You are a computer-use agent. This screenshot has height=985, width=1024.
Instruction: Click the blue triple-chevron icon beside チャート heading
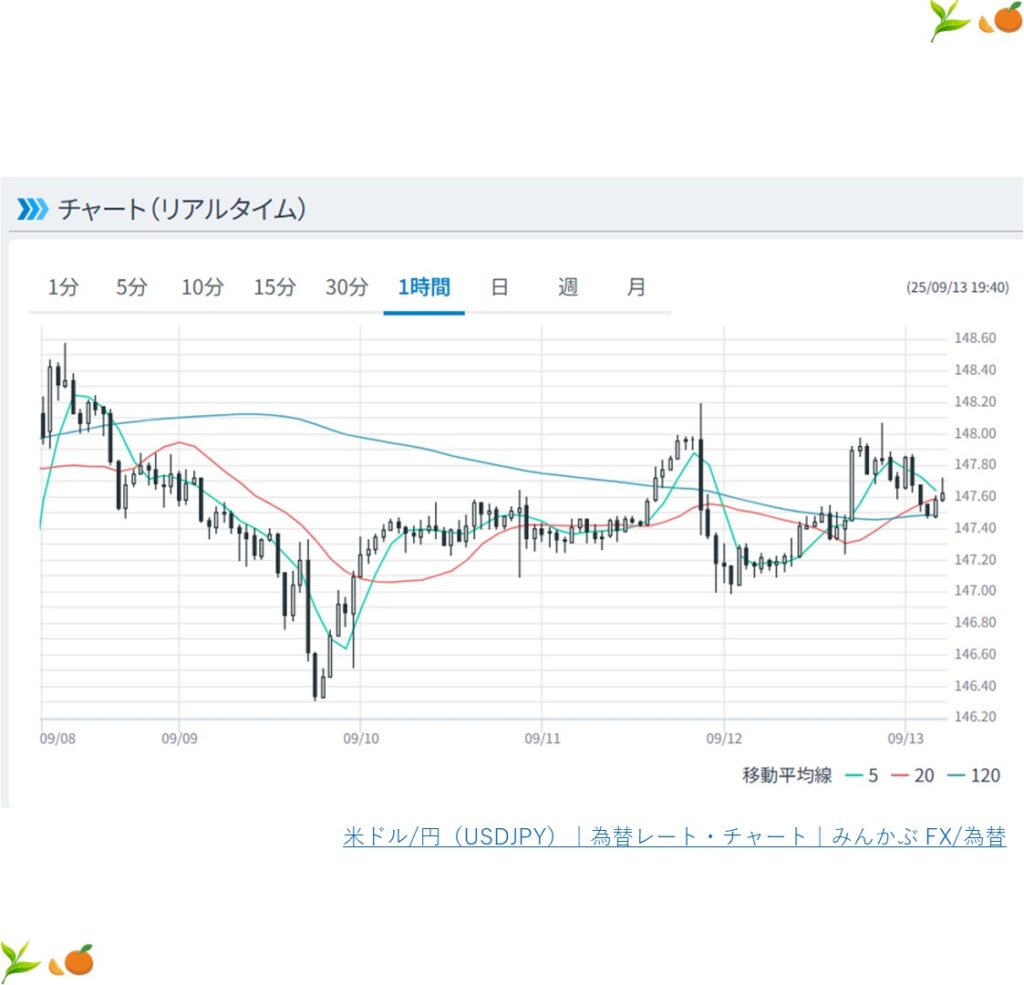pyautogui.click(x=32, y=209)
